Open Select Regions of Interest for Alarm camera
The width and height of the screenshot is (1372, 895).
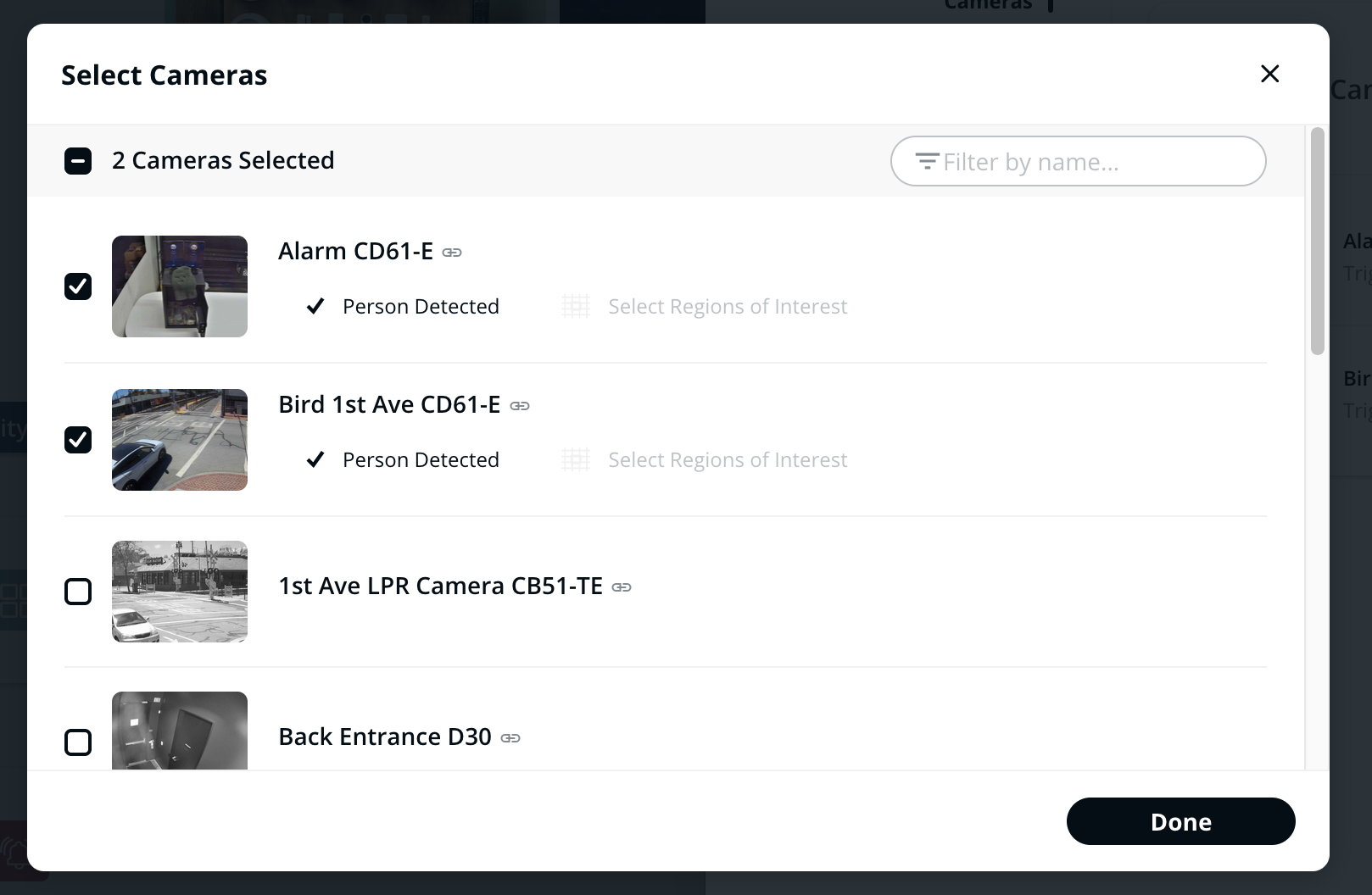point(727,307)
